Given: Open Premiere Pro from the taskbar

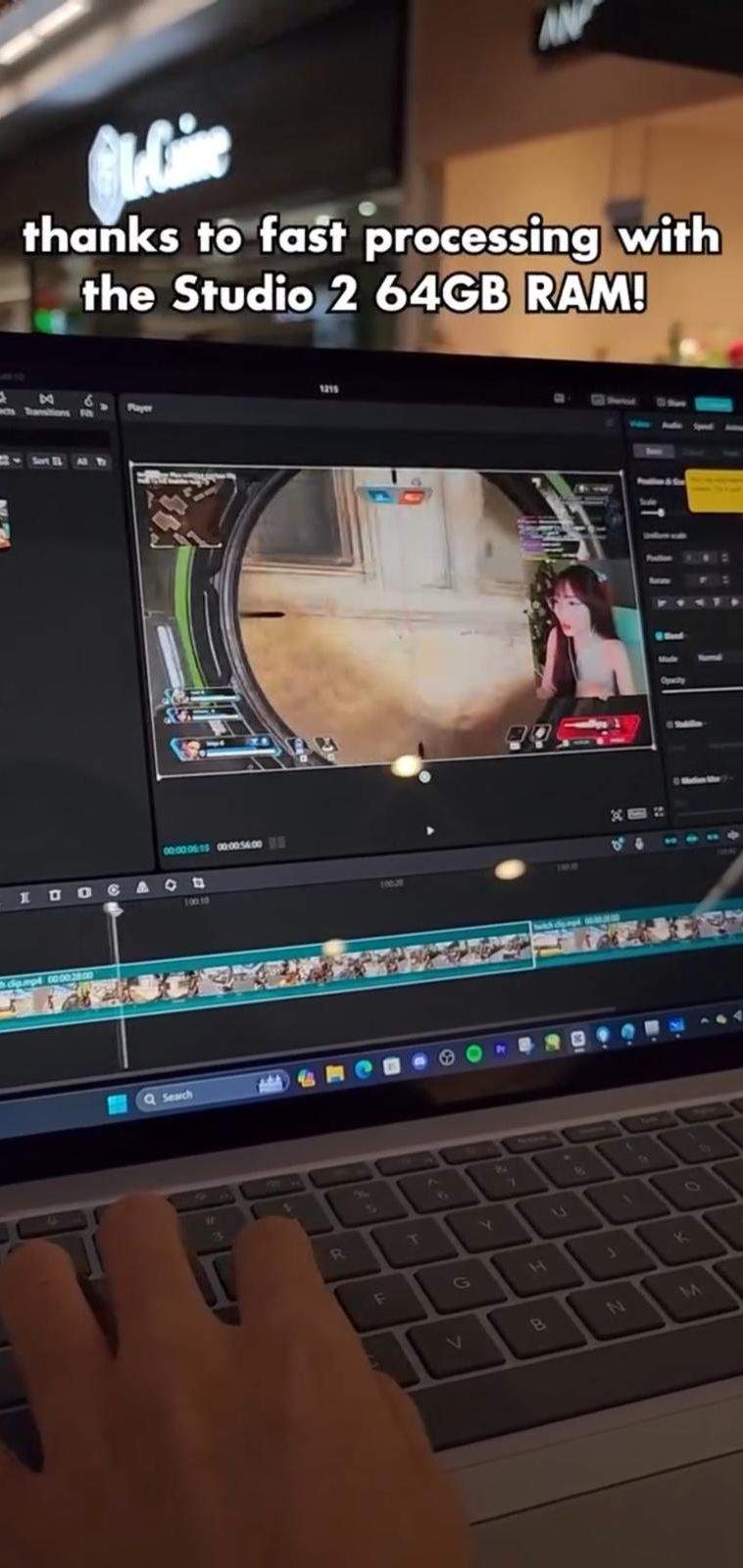Looking at the screenshot, I should [500, 1049].
